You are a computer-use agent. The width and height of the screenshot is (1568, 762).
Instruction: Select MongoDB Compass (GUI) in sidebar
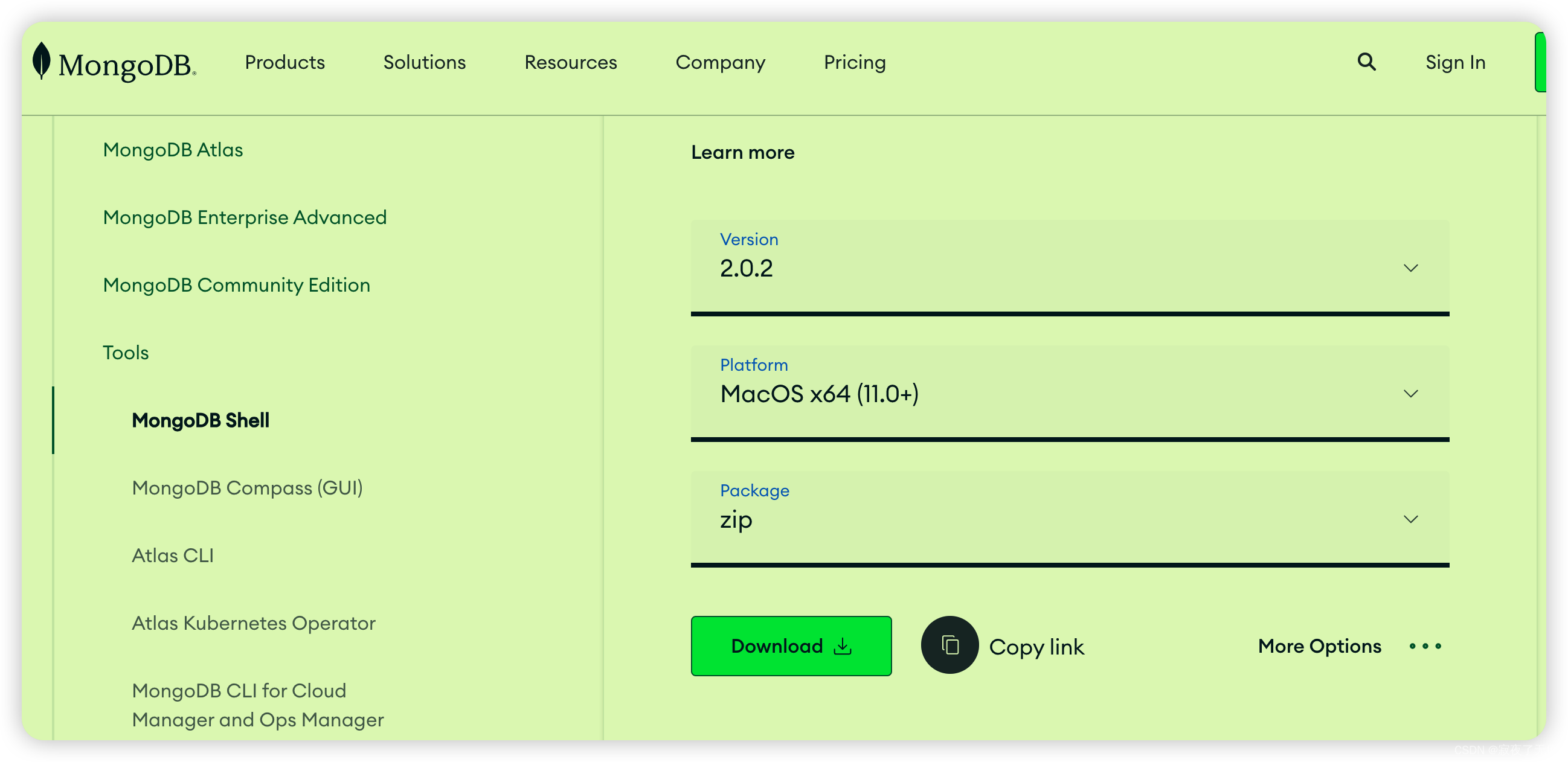247,487
